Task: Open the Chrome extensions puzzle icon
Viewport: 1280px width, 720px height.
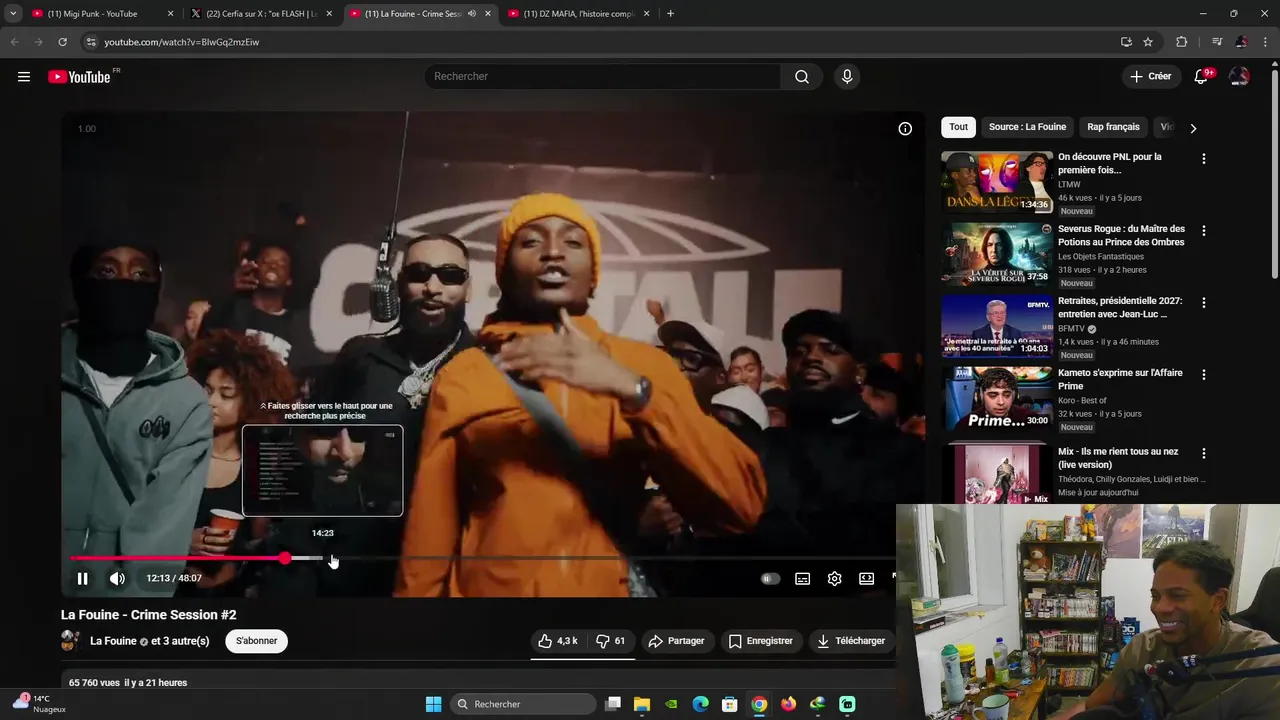Action: [1181, 42]
